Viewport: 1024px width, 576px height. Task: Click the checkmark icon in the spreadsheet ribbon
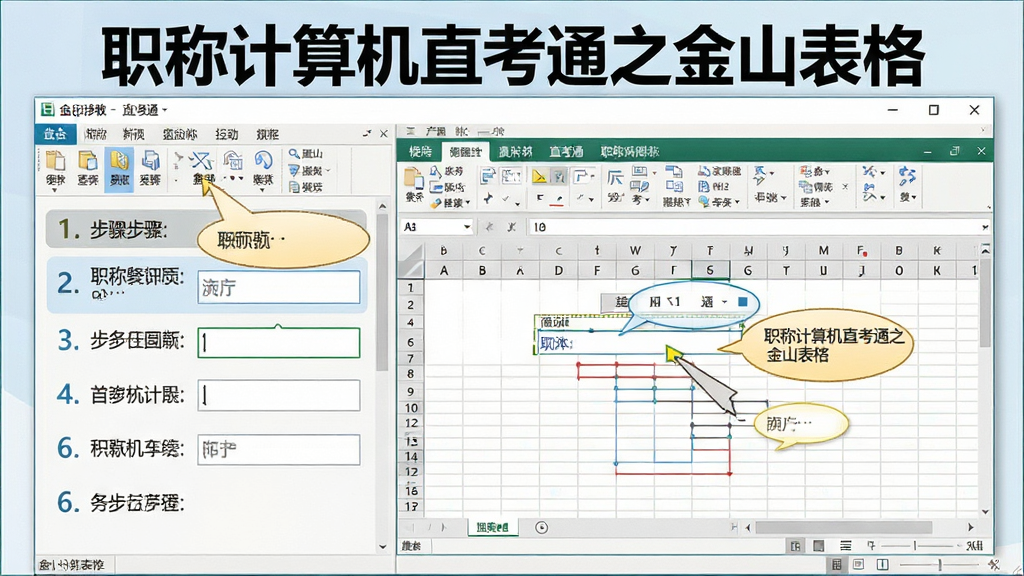click(505, 199)
